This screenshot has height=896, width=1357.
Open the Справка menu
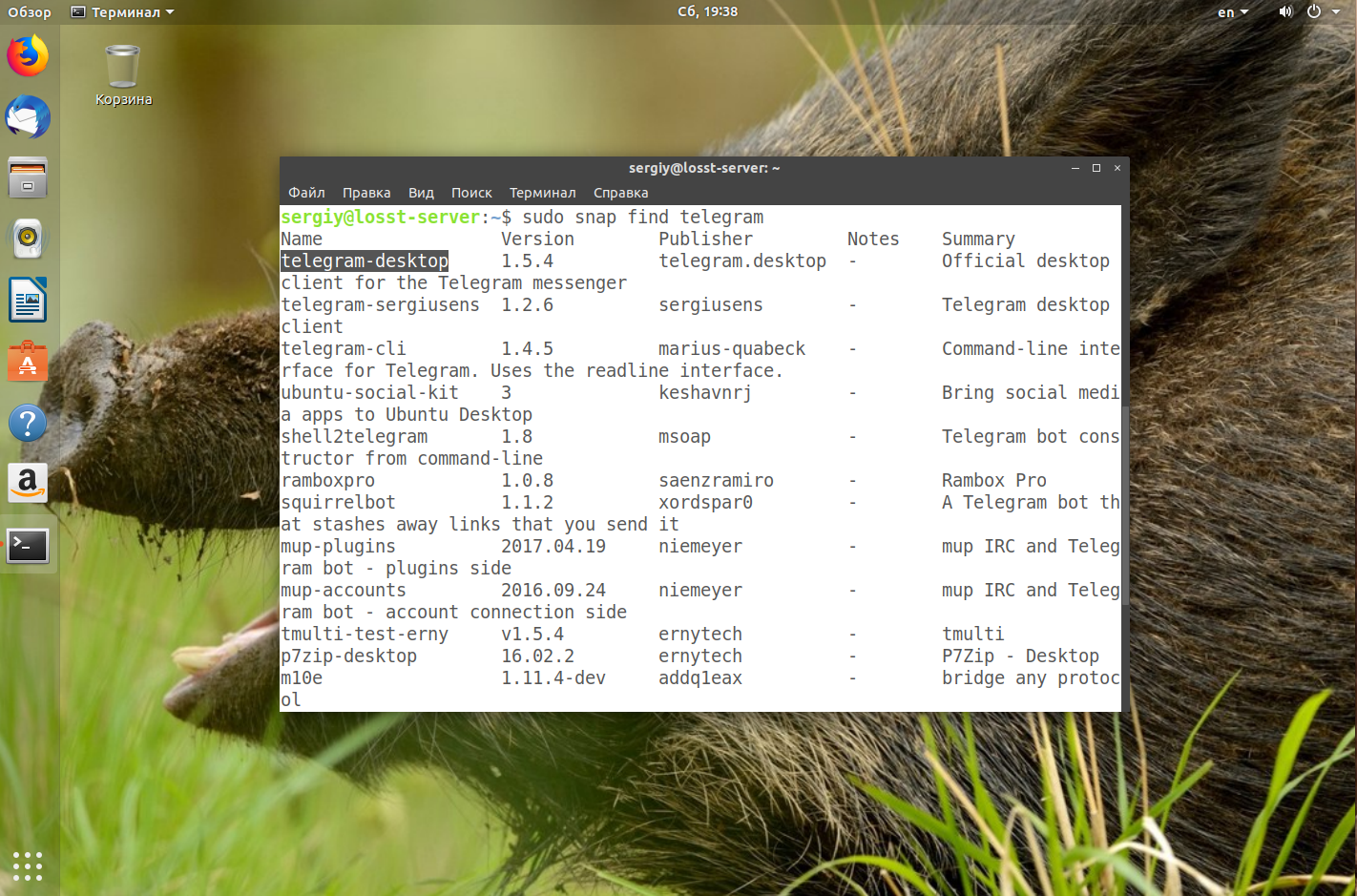coord(620,193)
